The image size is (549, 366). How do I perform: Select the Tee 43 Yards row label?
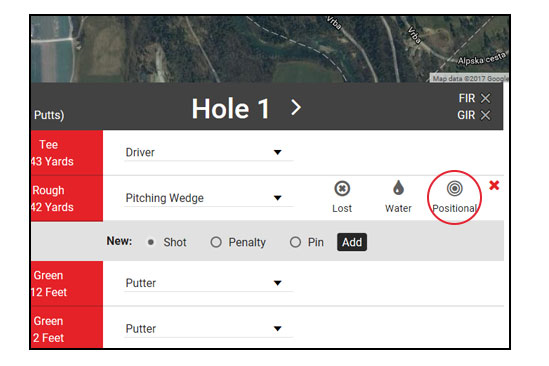coord(67,153)
